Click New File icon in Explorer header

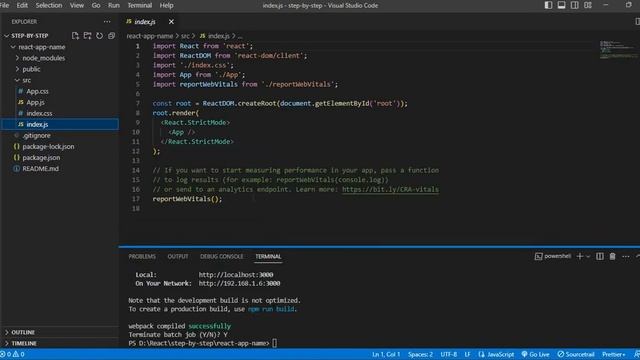tap(75, 36)
